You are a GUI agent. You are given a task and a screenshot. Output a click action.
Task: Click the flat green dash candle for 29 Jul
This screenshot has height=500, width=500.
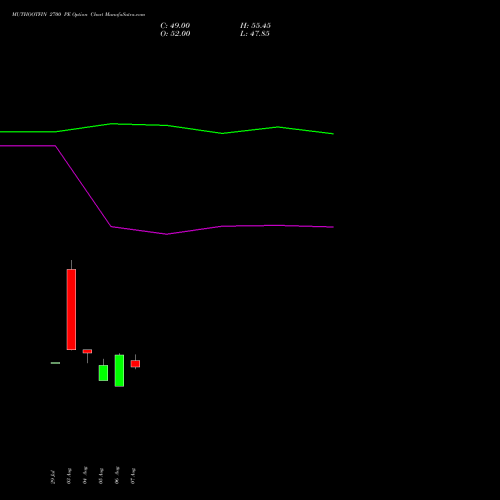55,363
